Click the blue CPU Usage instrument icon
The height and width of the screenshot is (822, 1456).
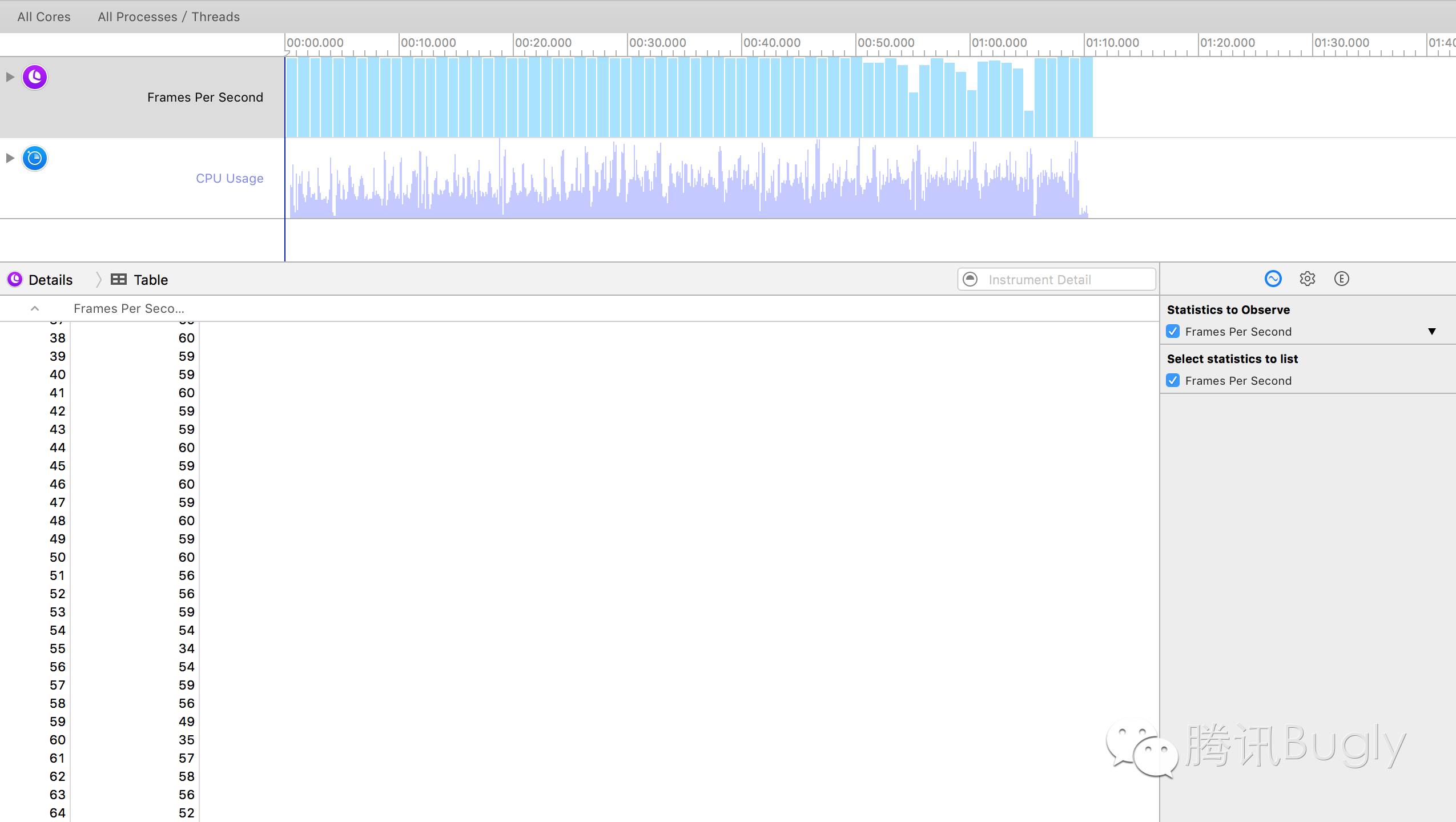[35, 158]
